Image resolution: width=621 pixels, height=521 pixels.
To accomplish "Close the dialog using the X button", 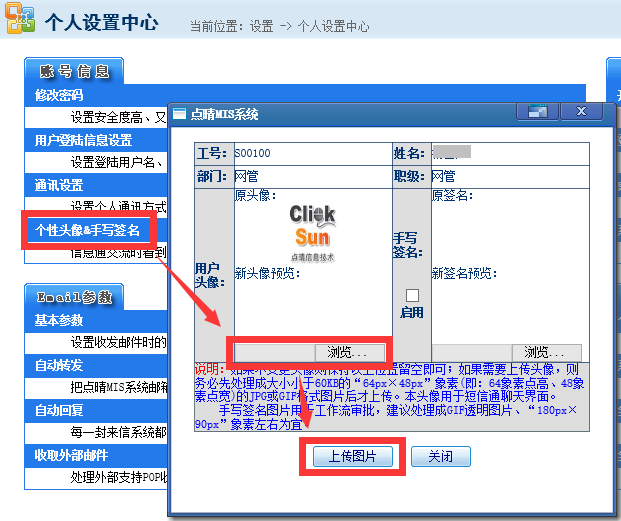I will [x=579, y=112].
